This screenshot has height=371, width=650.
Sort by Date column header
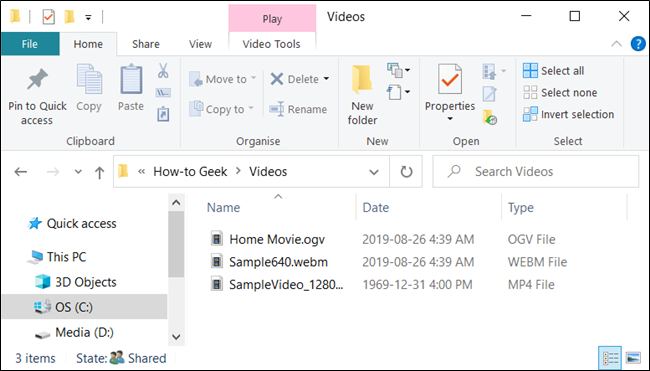(x=376, y=207)
